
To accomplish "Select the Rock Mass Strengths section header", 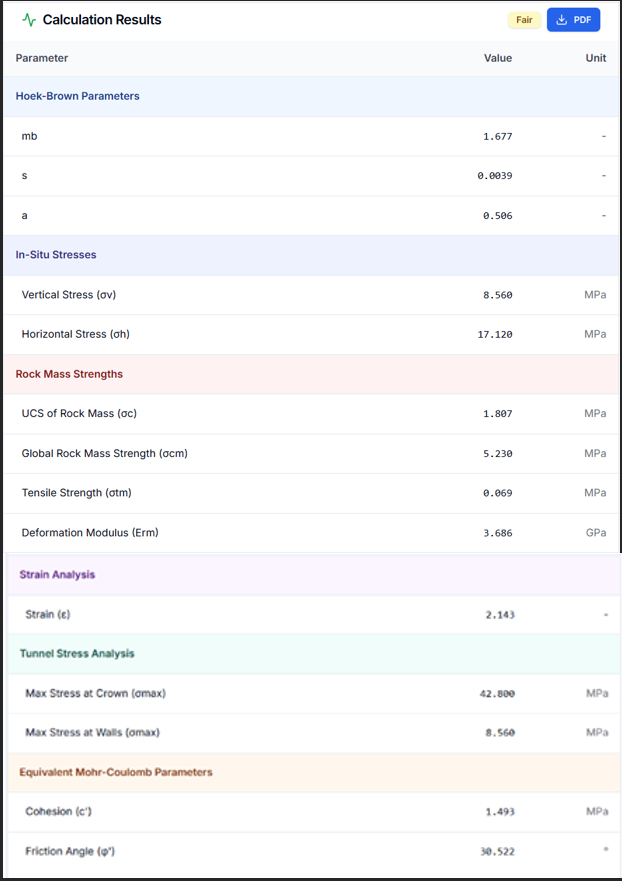I will pos(311,374).
